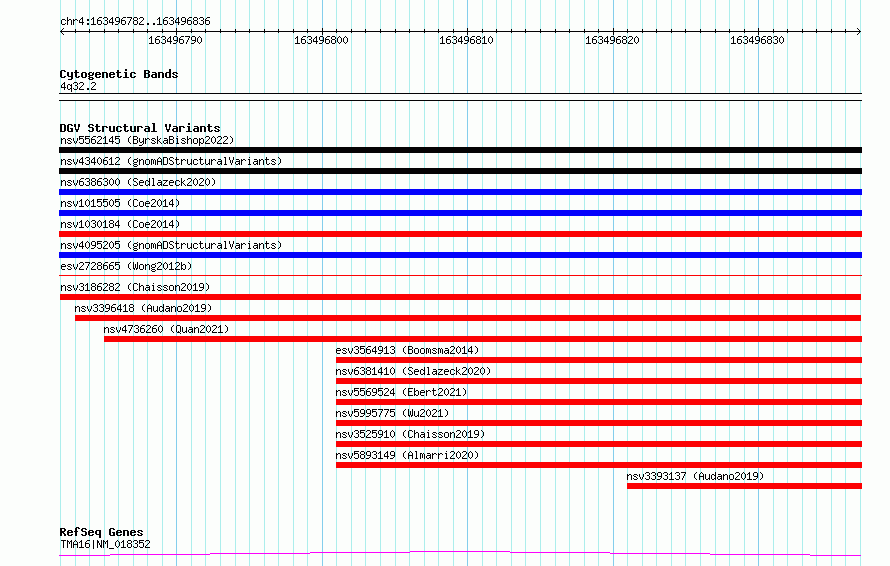The width and height of the screenshot is (890, 566).
Task: Open variant nsv1030184 (Coe2014)
Action: point(120,224)
